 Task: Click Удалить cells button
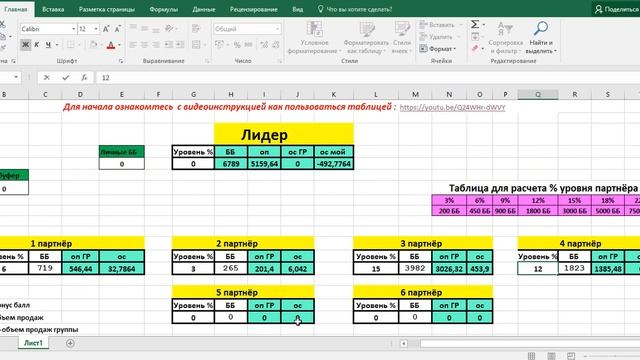pos(436,37)
